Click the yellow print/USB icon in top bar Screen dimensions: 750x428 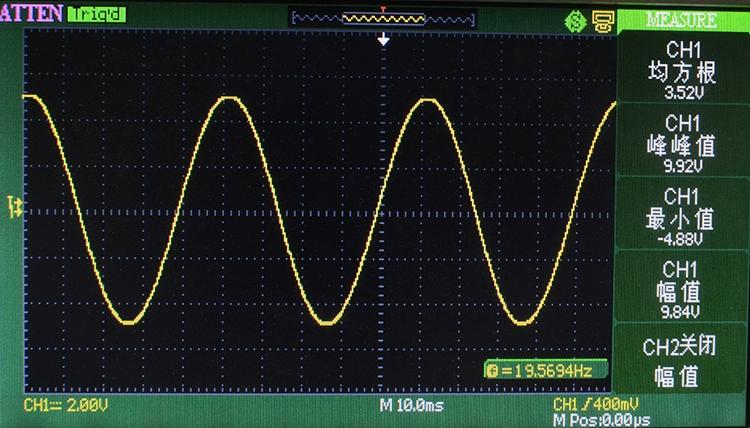(x=600, y=19)
